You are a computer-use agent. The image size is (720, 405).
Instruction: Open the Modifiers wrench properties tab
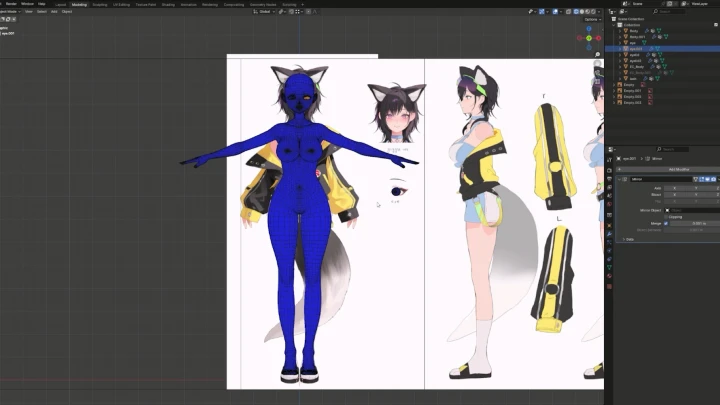coord(609,234)
